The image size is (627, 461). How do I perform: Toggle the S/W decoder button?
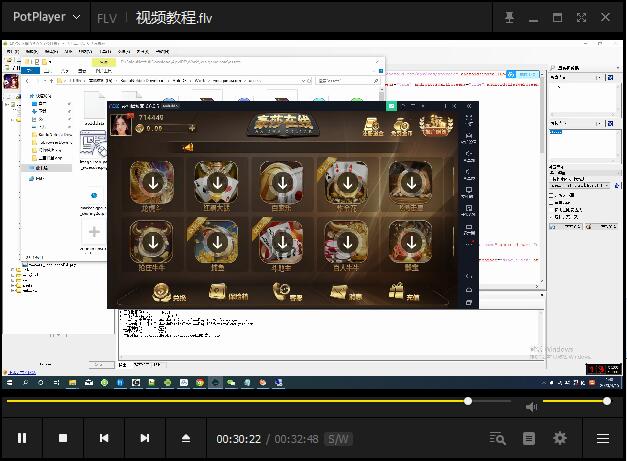[x=338, y=439]
